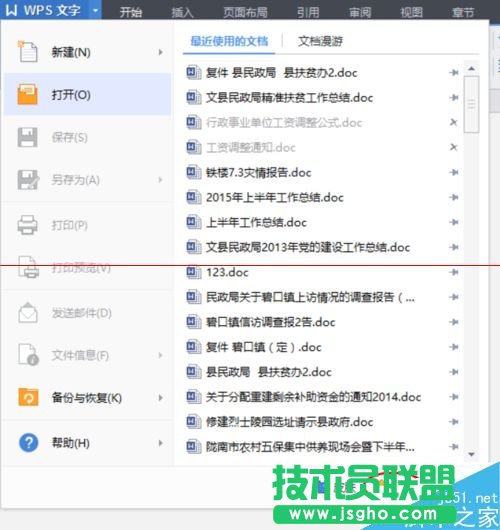The height and width of the screenshot is (530, 500).
Task: Choose 保存(S) from the file menu
Action: point(88,137)
